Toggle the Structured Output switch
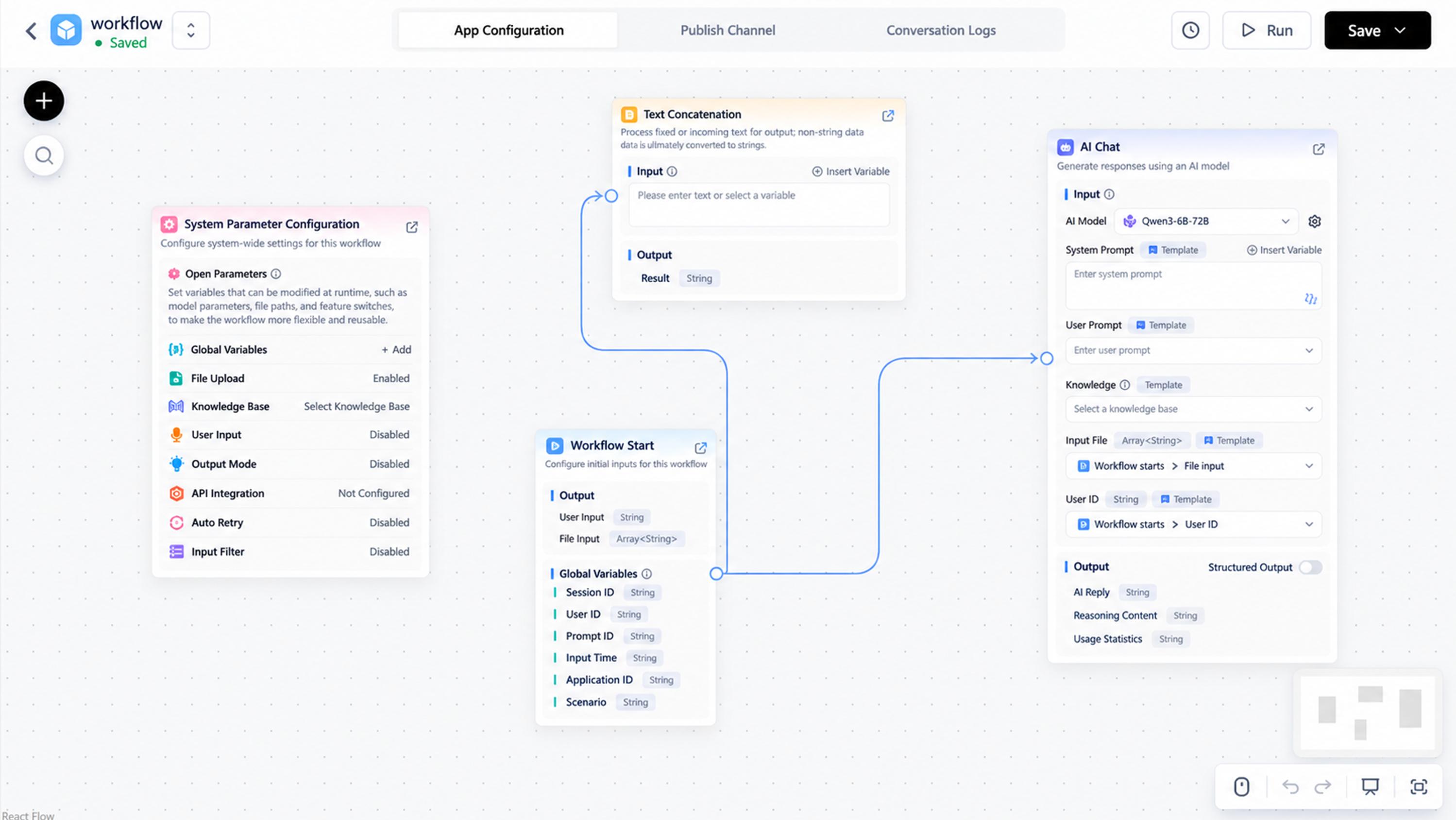The image size is (1456, 820). (1310, 567)
